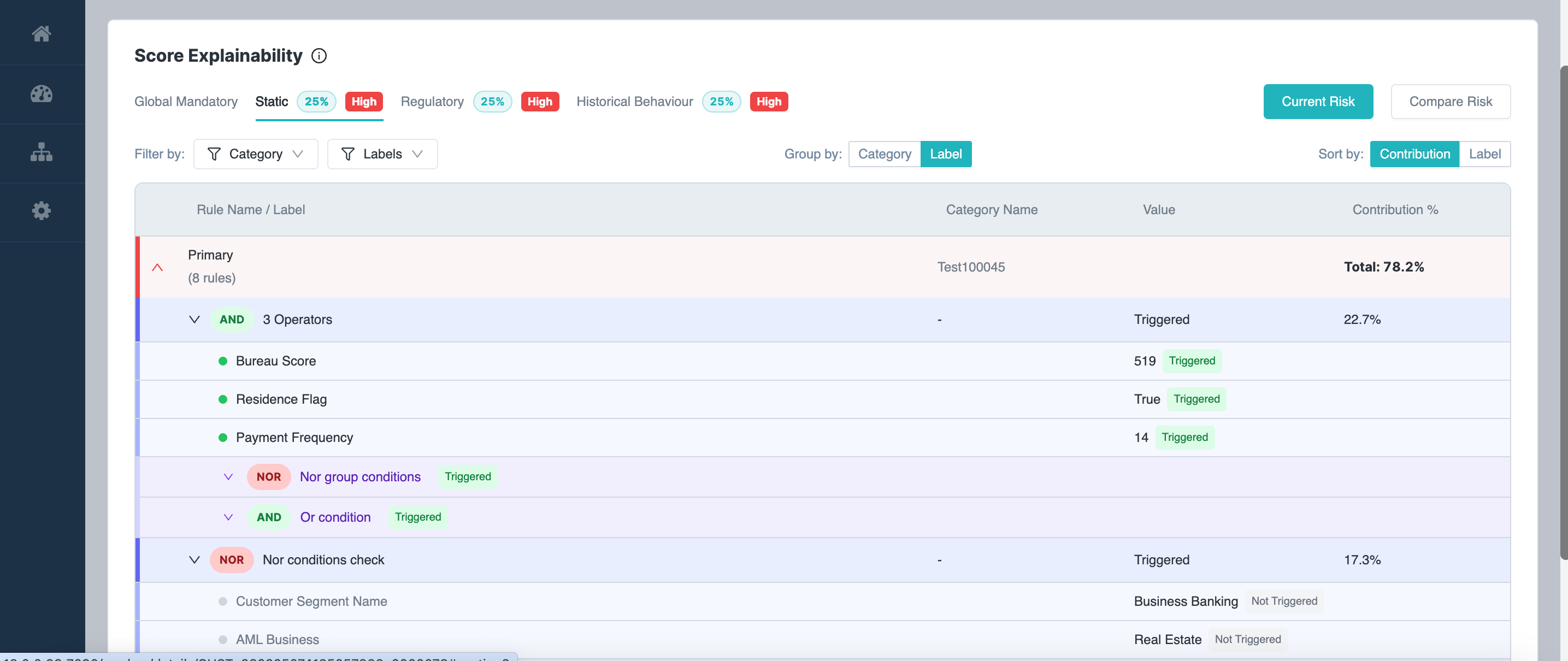The width and height of the screenshot is (1568, 661).
Task: Click the Compare Risk button
Action: tap(1450, 102)
